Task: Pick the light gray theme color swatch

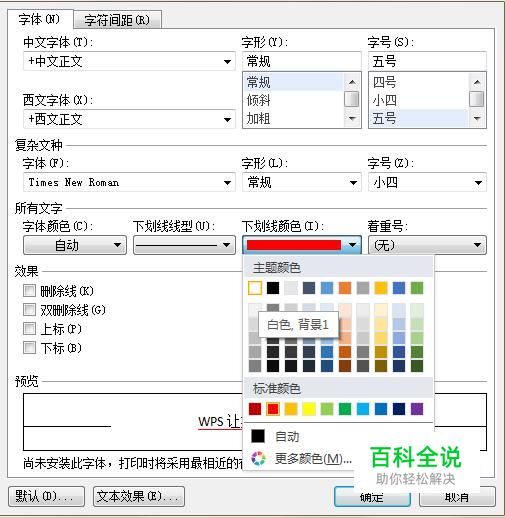Action: tap(291, 288)
